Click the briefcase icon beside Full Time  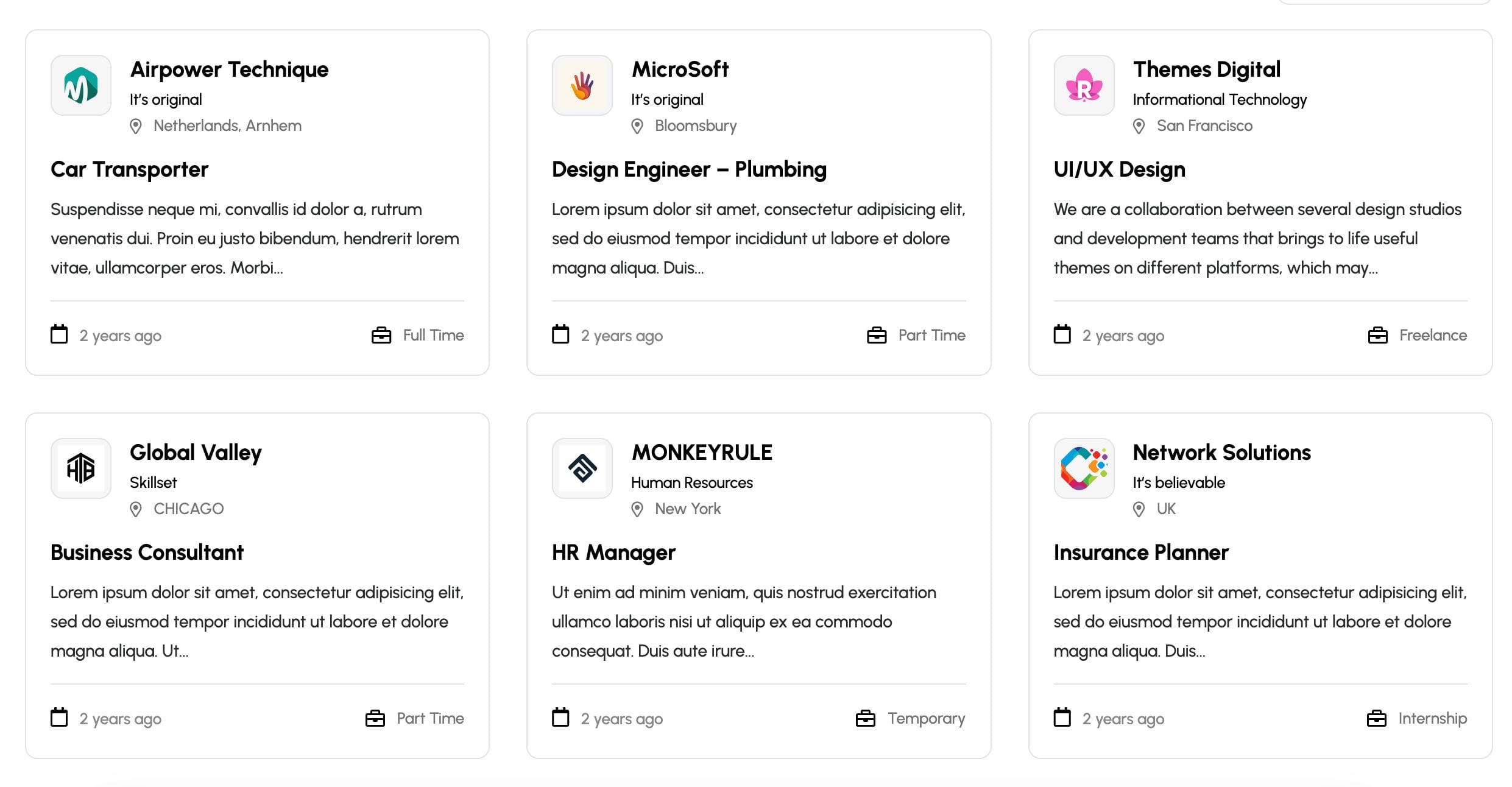[x=381, y=336]
